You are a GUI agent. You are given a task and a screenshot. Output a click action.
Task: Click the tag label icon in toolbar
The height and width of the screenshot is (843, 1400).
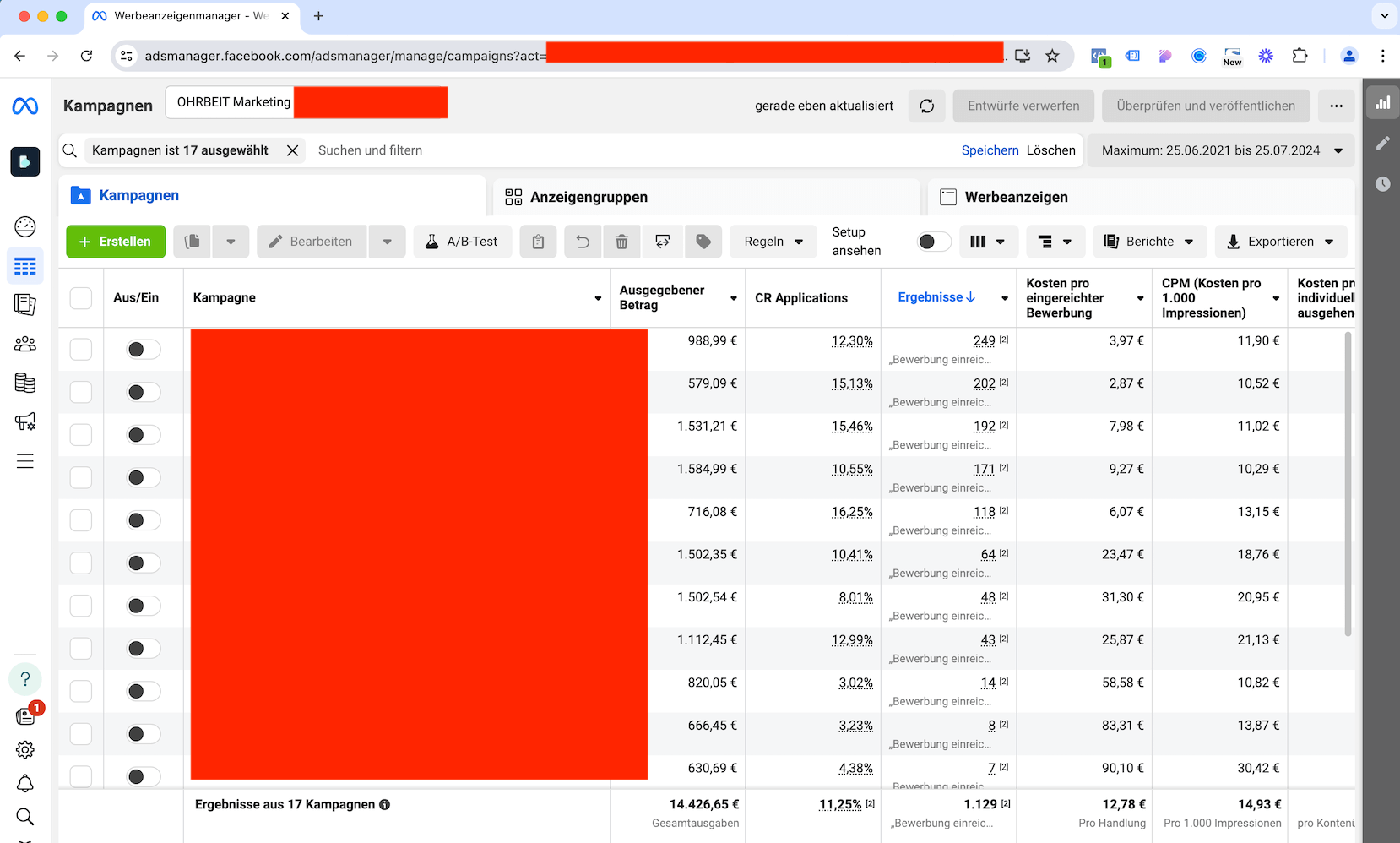(703, 242)
